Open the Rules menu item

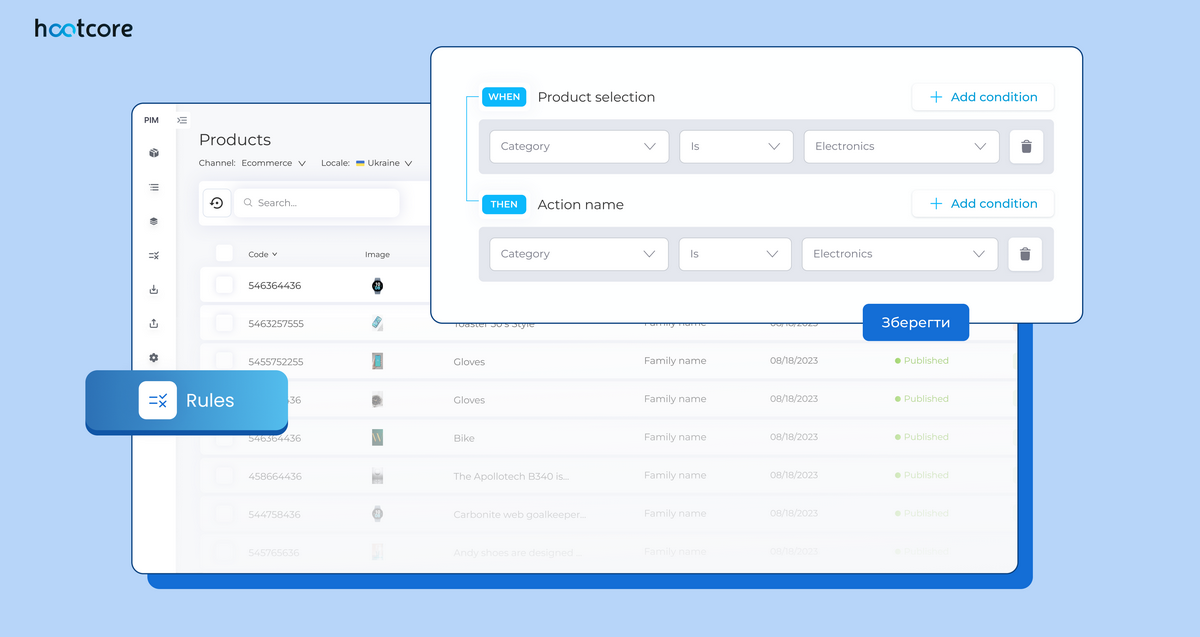coord(187,401)
